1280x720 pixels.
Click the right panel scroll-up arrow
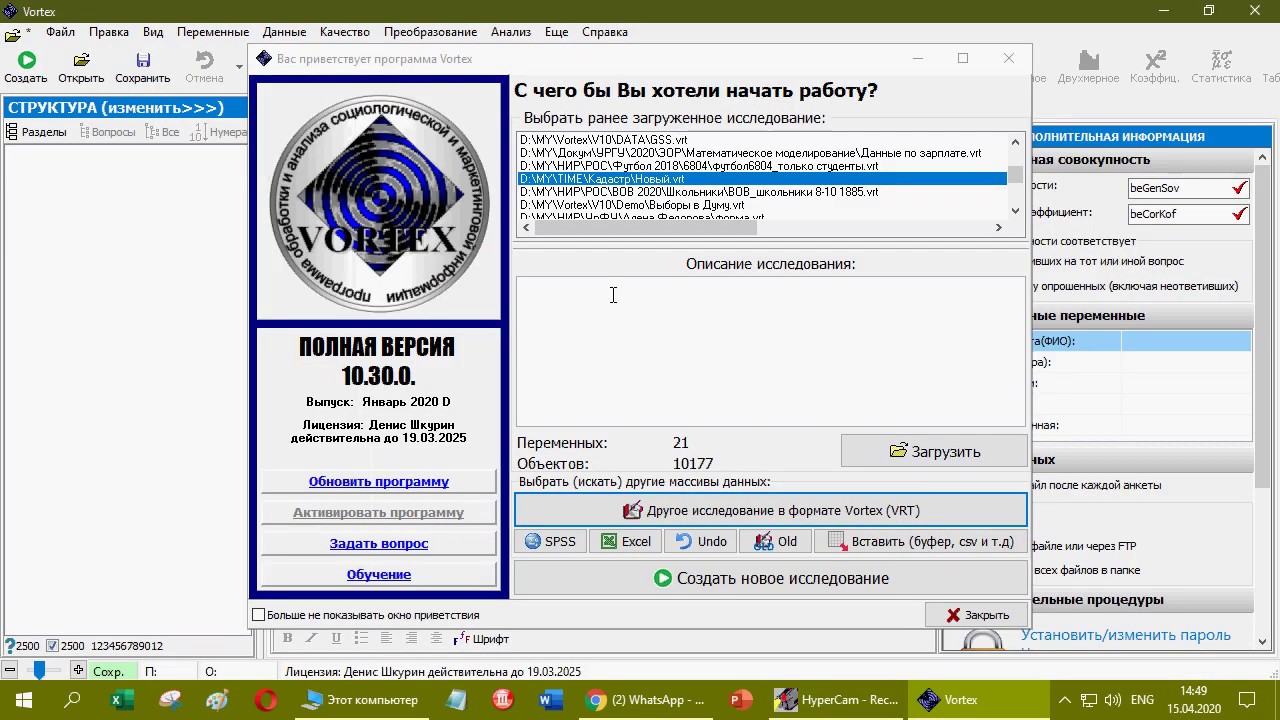pos(1262,158)
